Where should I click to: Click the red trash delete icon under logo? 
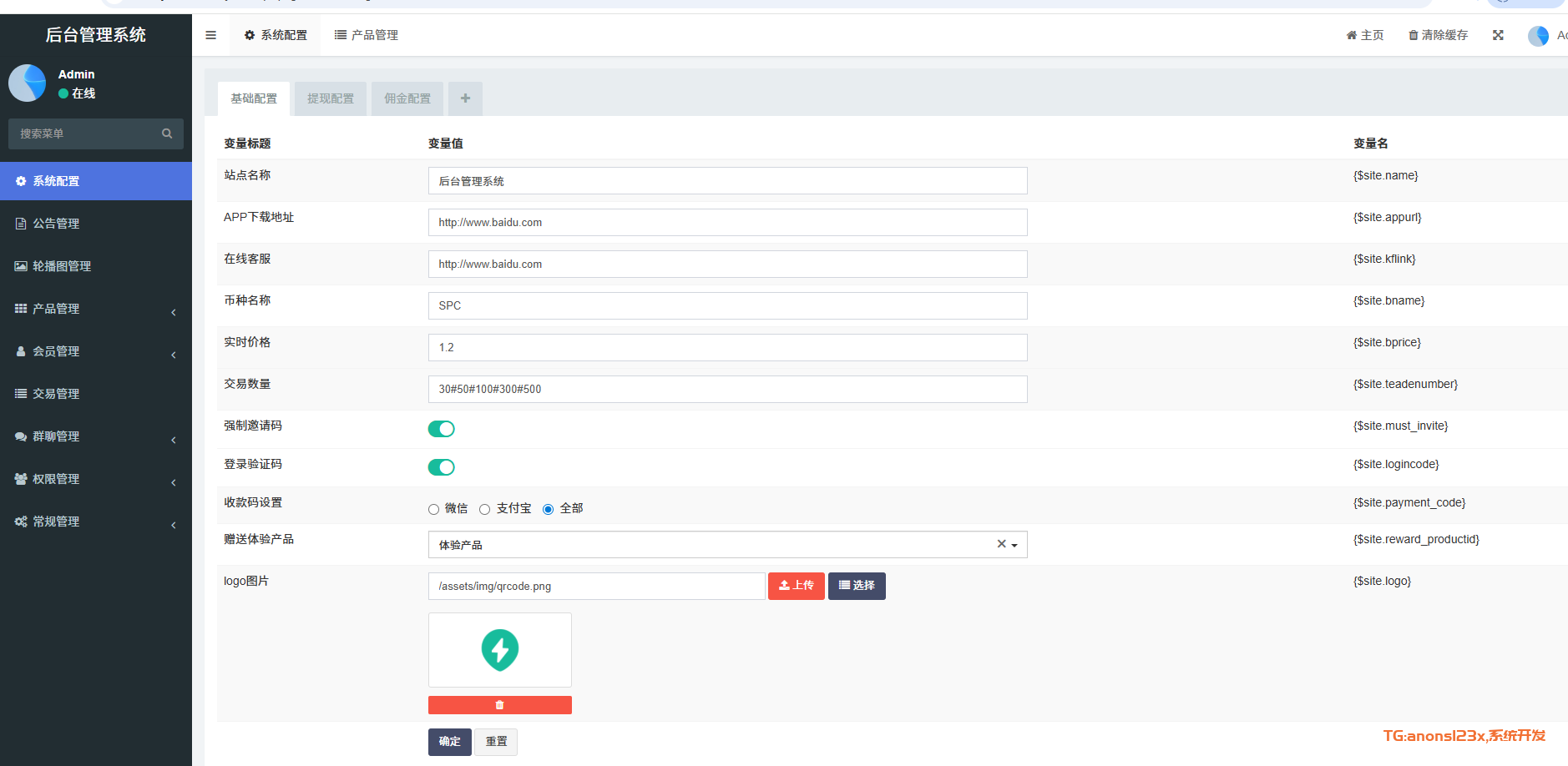point(499,705)
